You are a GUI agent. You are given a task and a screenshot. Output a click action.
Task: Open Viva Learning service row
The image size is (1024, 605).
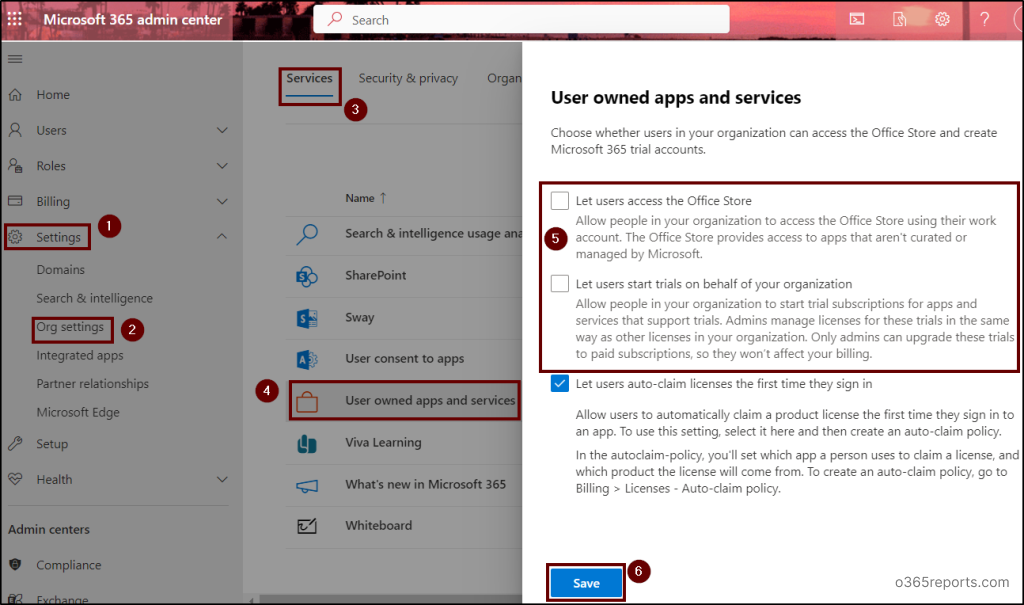click(x=404, y=443)
